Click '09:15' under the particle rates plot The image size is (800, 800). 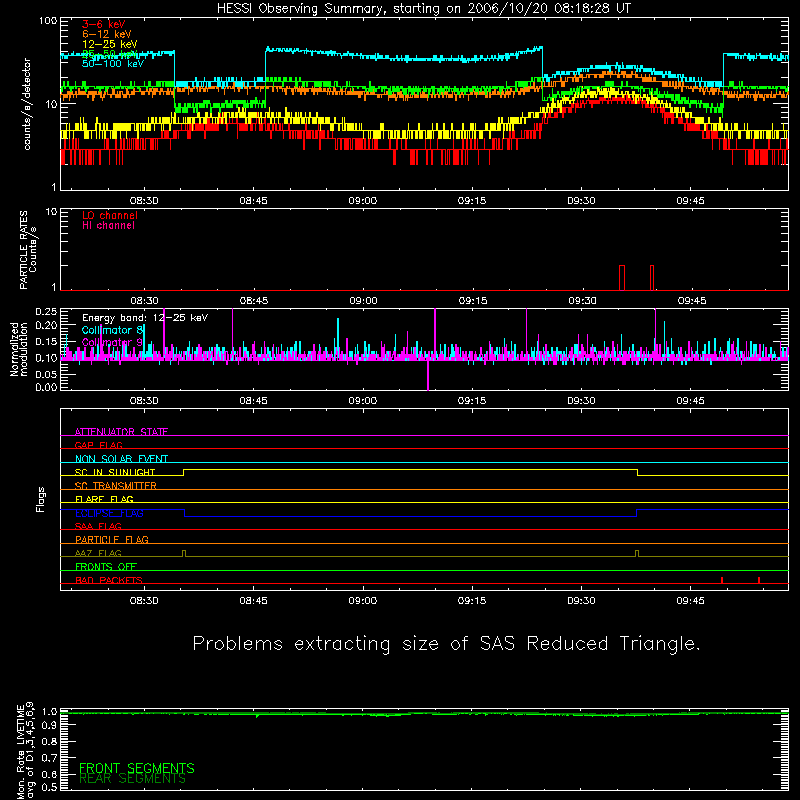(472, 301)
